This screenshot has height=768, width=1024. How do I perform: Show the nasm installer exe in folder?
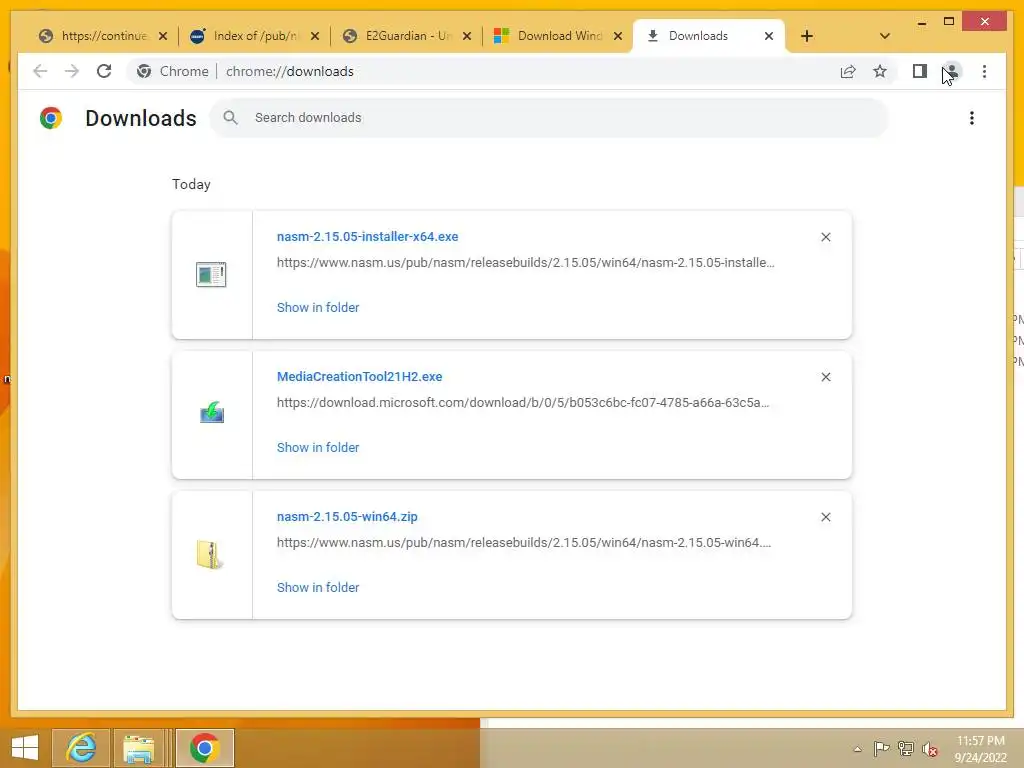pos(318,308)
